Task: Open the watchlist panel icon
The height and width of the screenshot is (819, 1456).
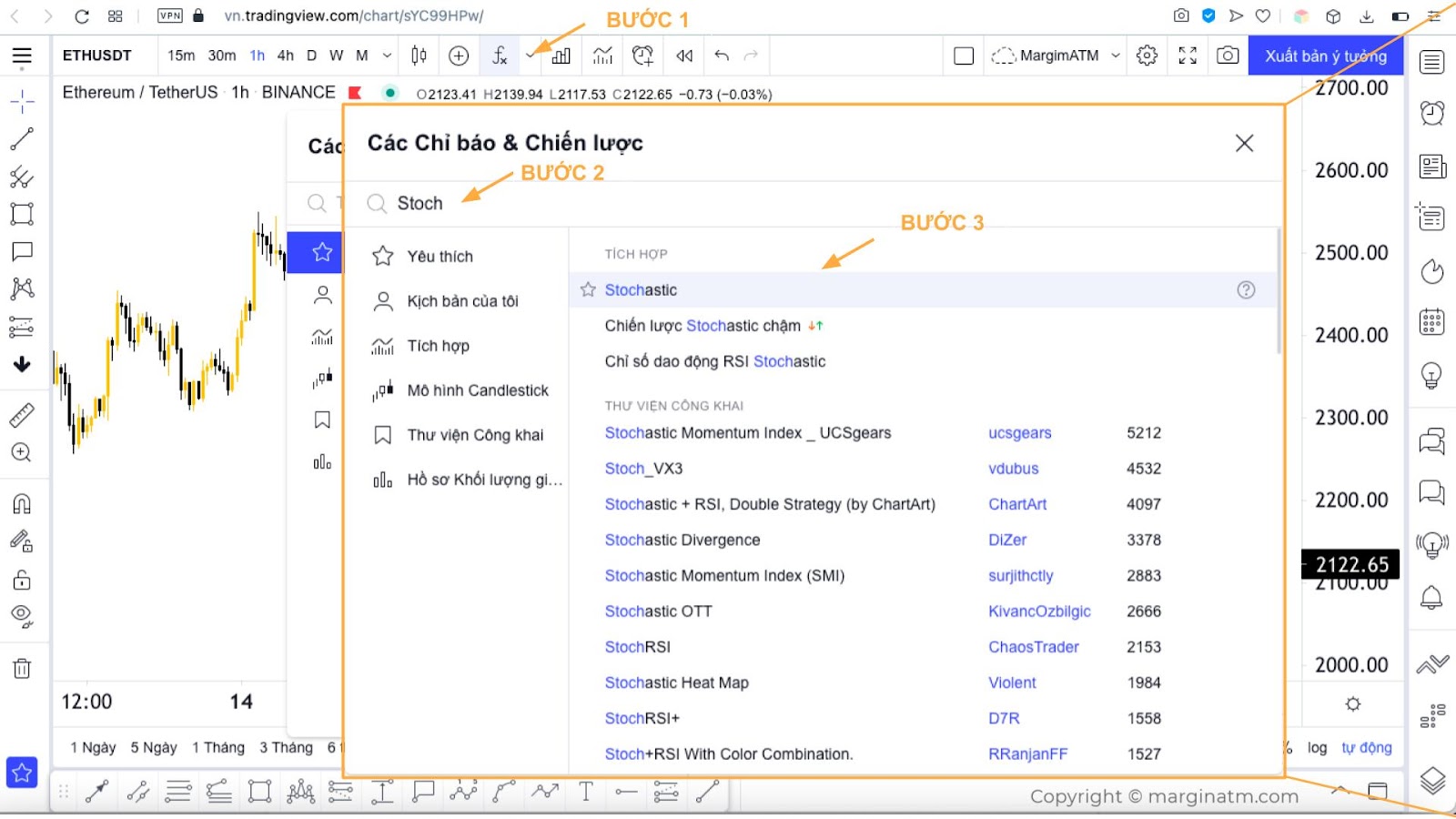Action: click(1432, 62)
